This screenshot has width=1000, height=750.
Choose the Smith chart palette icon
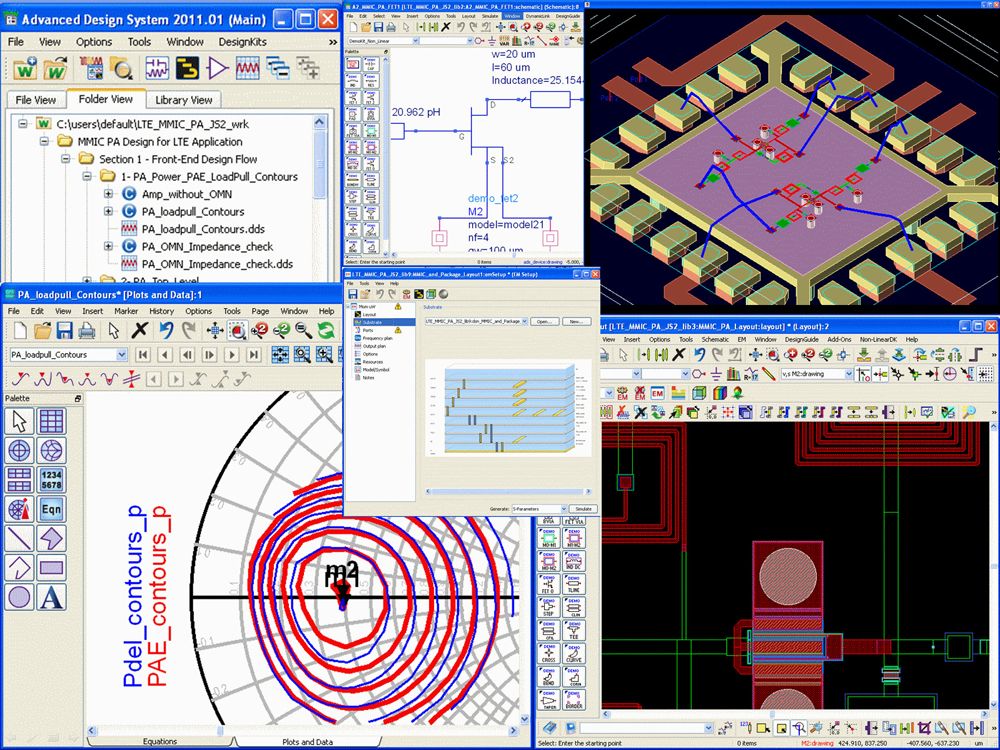pyautogui.click(x=52, y=451)
